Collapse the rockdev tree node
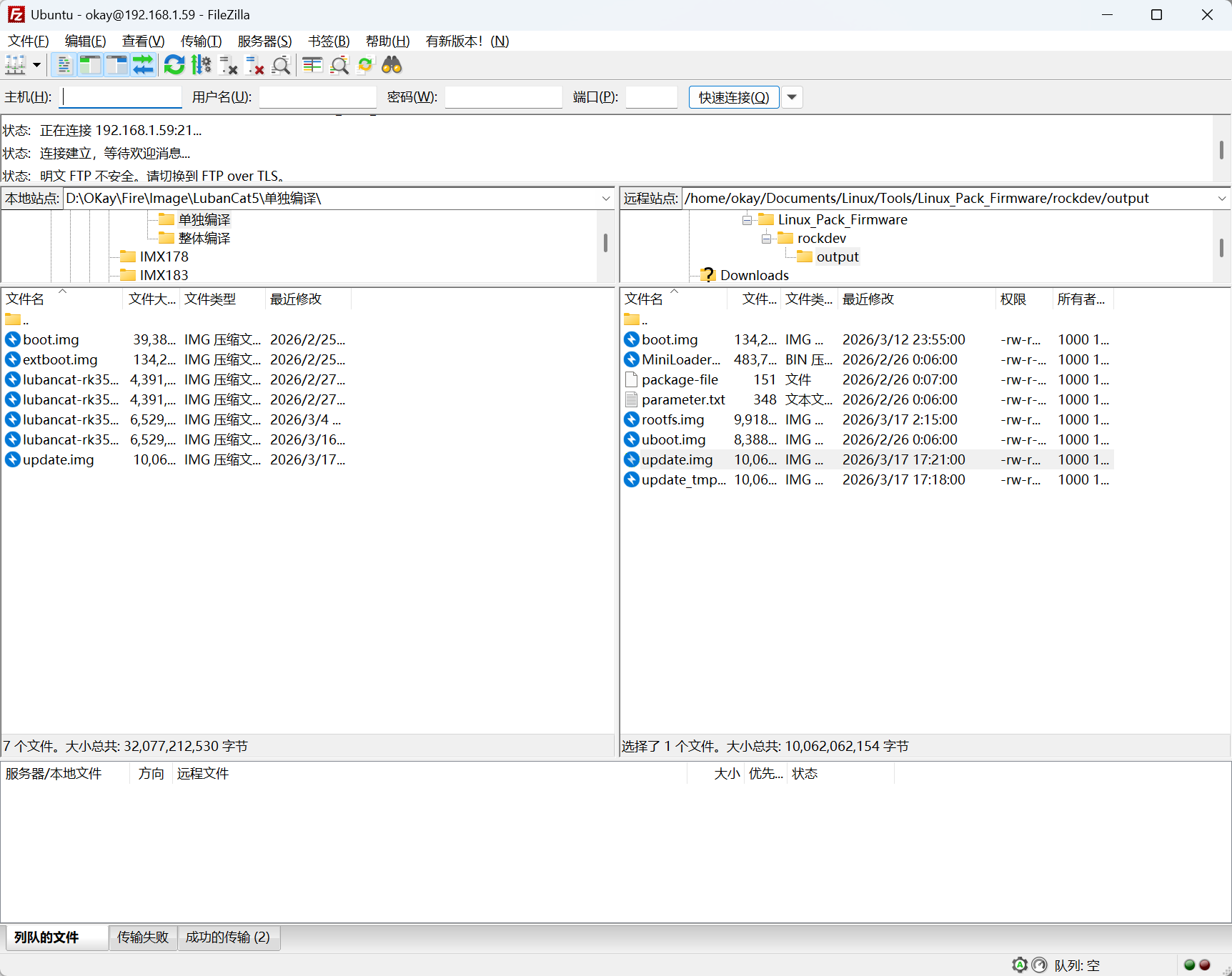1232x976 pixels. pos(766,239)
